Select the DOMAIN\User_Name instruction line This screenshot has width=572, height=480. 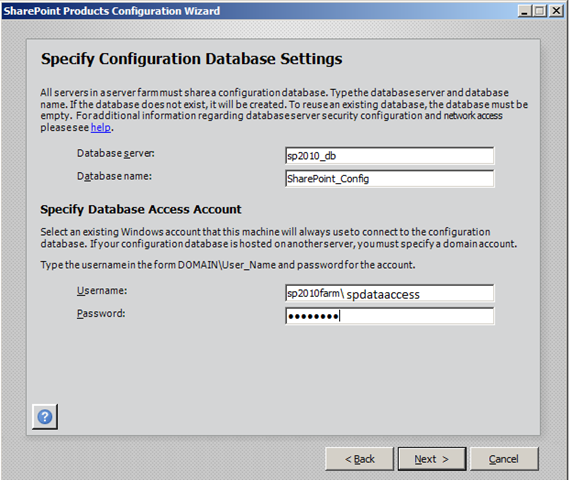click(x=228, y=265)
